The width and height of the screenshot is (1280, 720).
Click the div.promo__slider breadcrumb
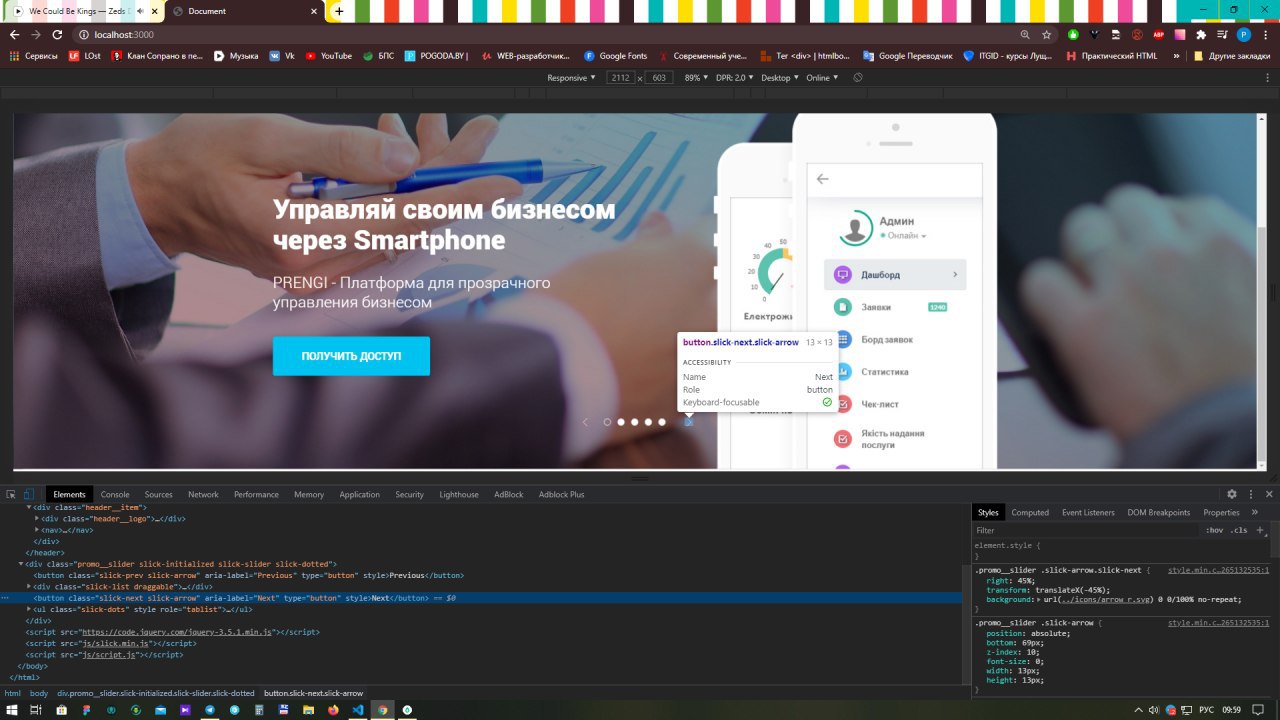[x=156, y=693]
